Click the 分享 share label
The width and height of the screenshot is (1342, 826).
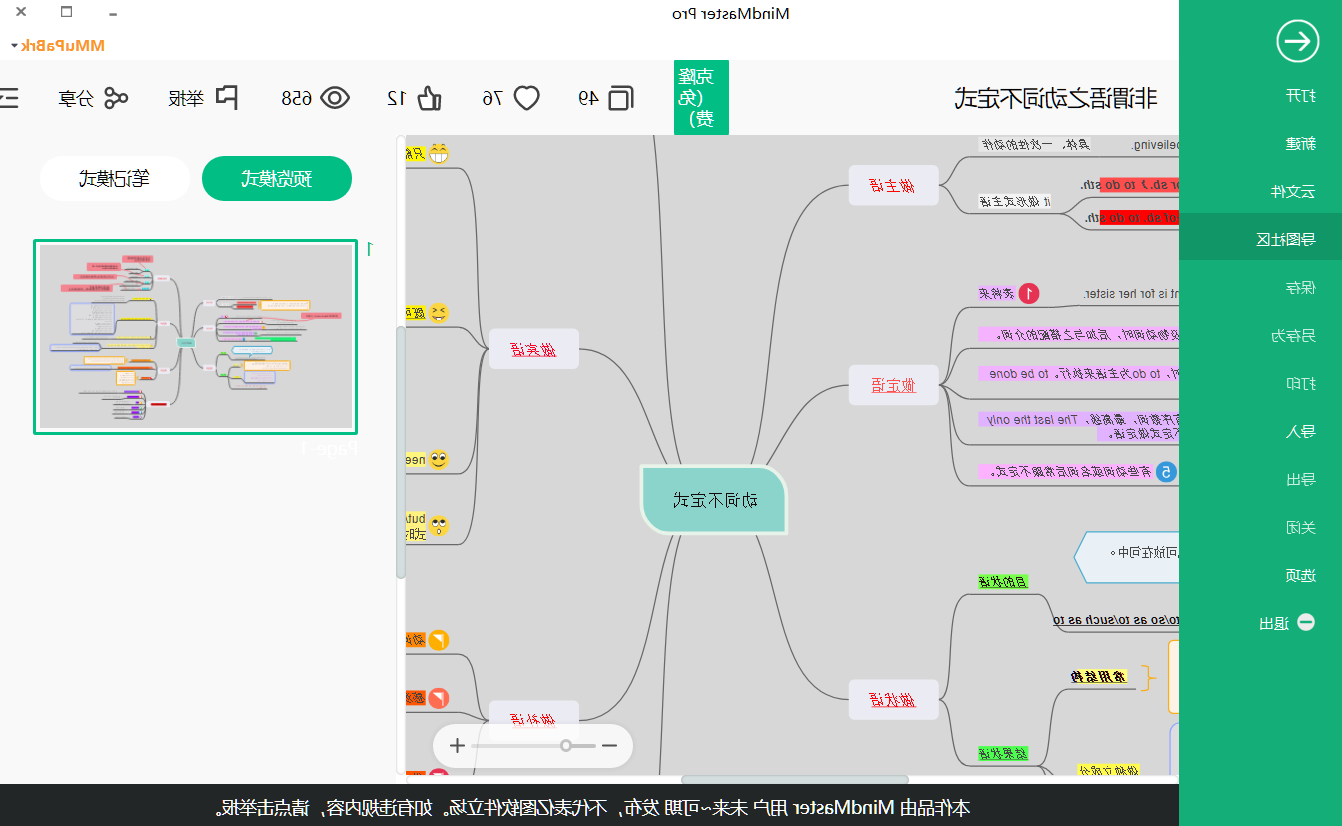(76, 98)
